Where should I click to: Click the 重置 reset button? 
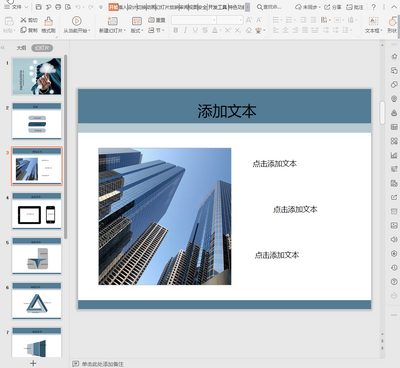tap(156, 20)
